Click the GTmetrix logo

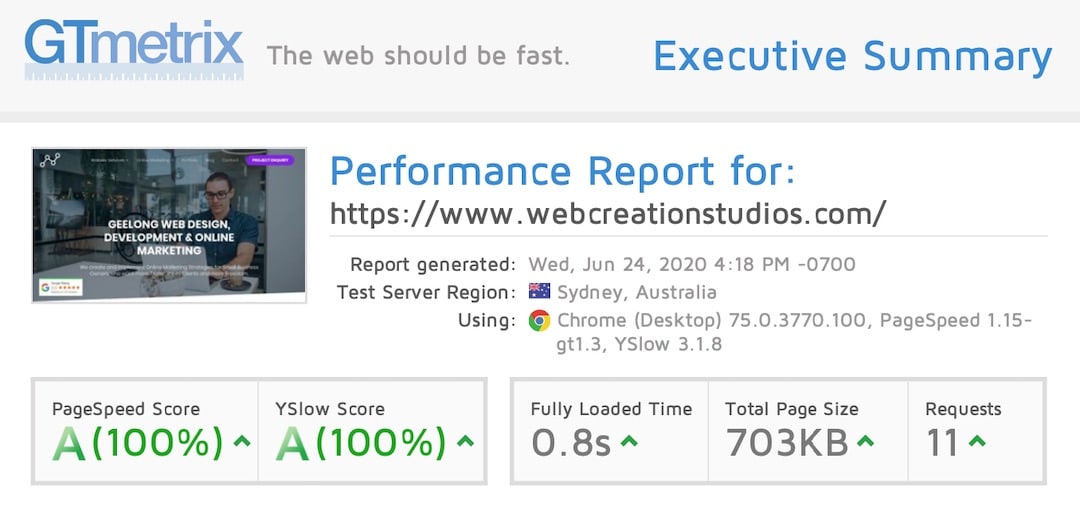(134, 49)
